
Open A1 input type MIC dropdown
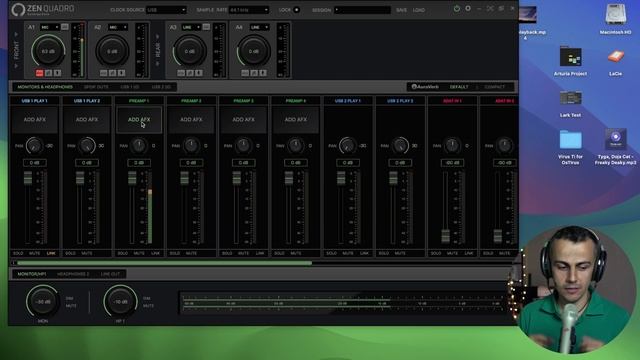(49, 27)
